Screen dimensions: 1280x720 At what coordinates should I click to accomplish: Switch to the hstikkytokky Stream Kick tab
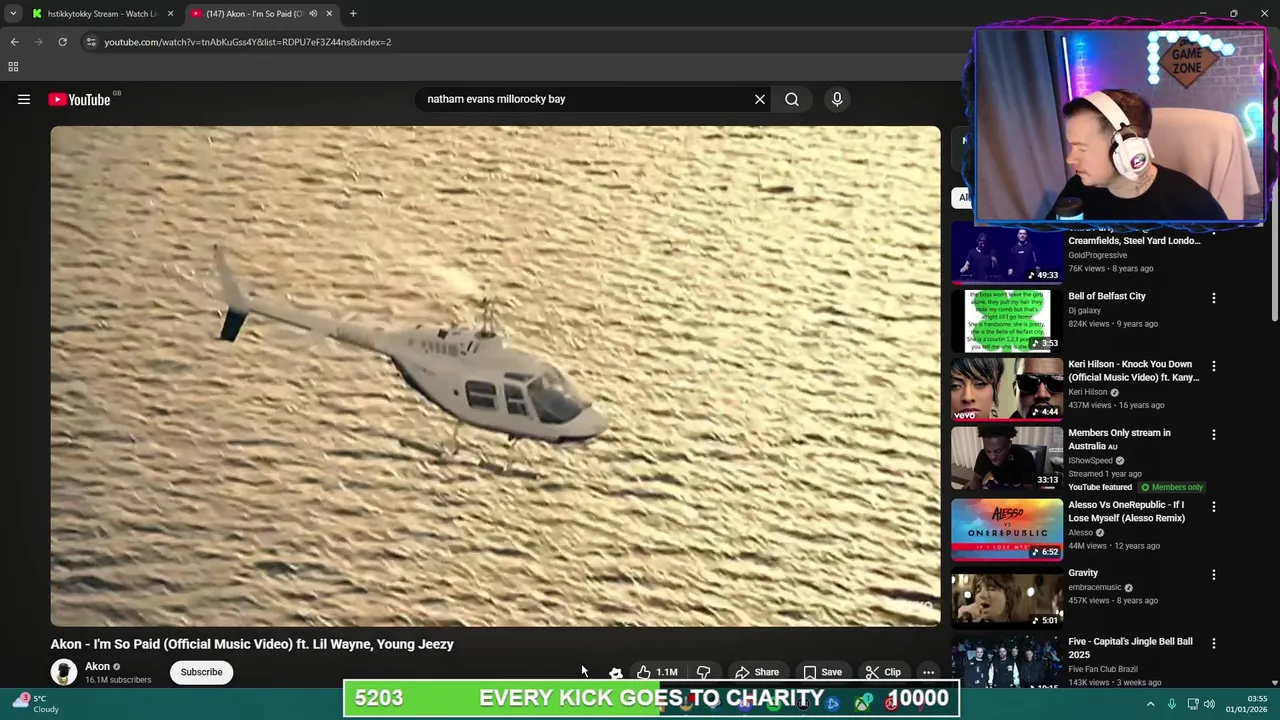coord(102,14)
